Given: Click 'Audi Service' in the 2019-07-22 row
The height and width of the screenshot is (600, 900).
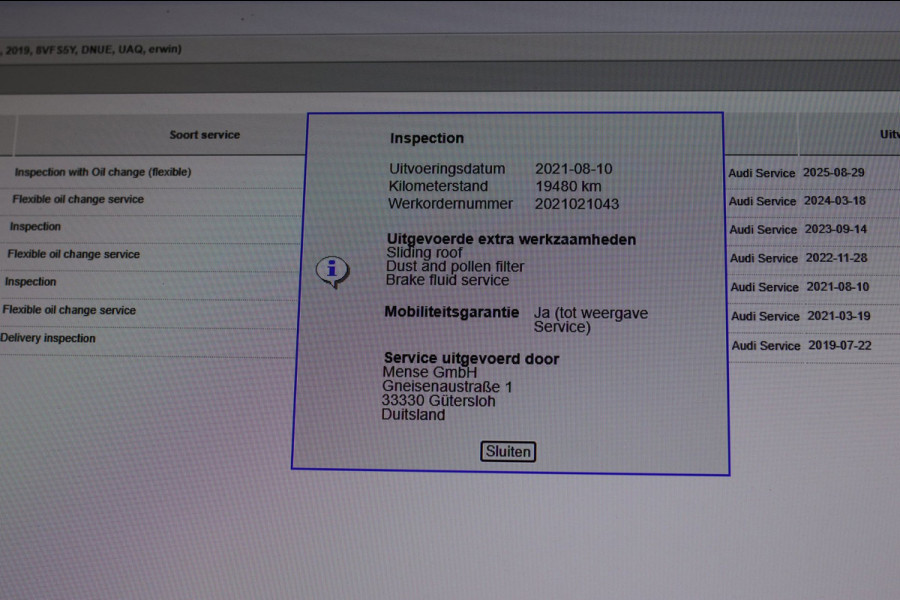Looking at the screenshot, I should click(x=766, y=346).
